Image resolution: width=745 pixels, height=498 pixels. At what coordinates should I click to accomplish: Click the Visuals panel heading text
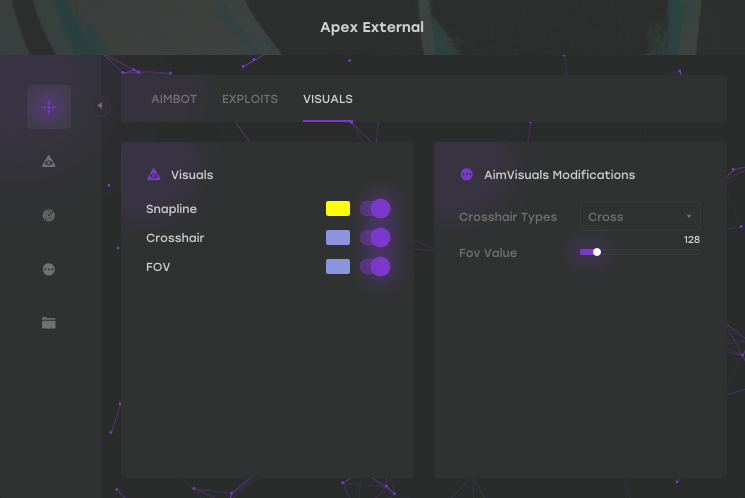pyautogui.click(x=192, y=175)
